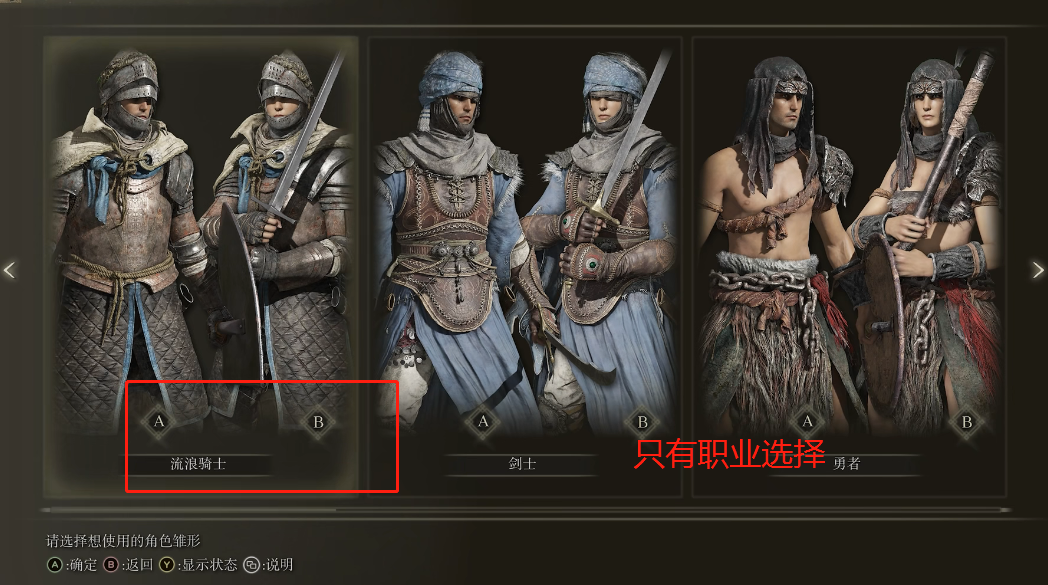Go to next classes with right arrow
The image size is (1048, 585).
(1038, 270)
